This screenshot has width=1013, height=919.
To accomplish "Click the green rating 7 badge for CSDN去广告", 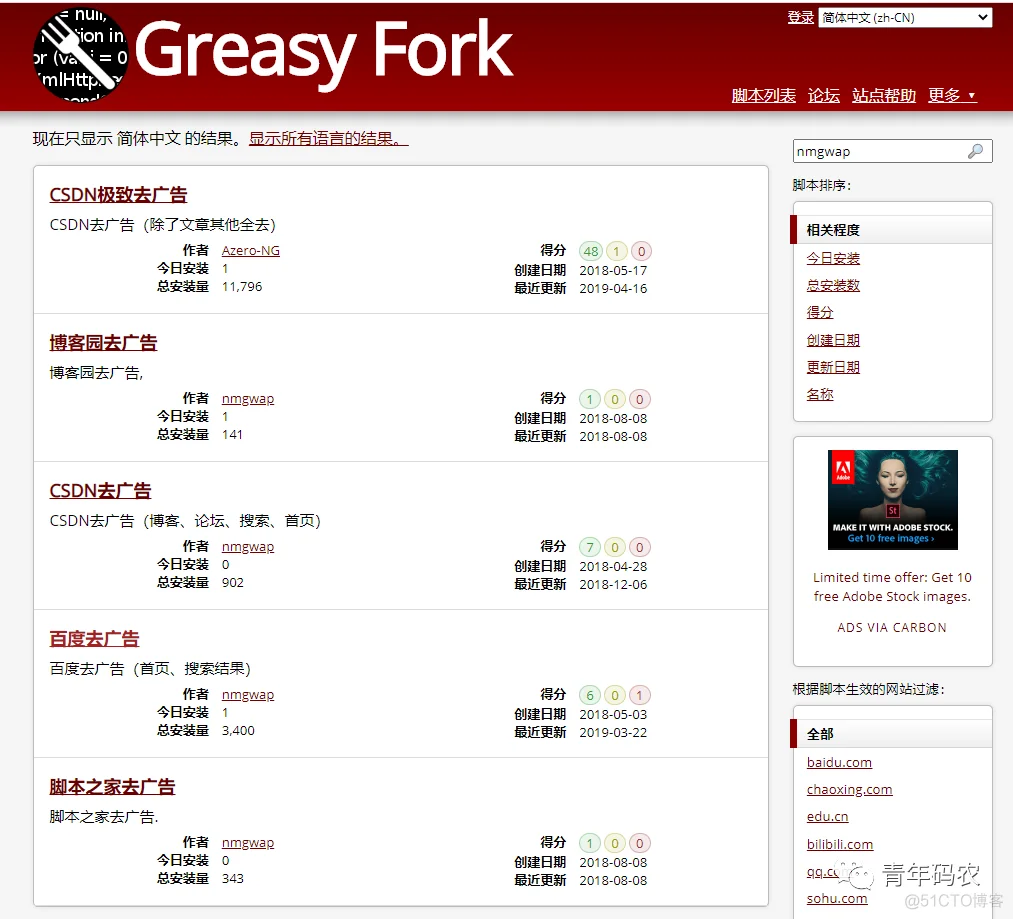I will tap(589, 547).
